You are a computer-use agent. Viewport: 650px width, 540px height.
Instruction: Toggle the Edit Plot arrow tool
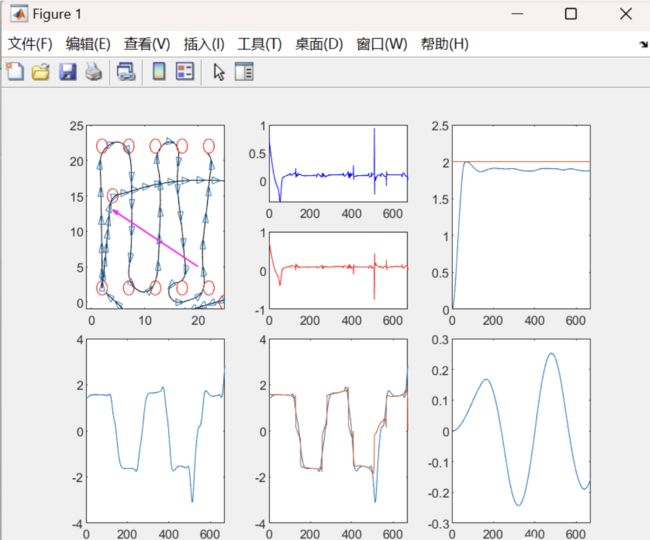pos(219,72)
